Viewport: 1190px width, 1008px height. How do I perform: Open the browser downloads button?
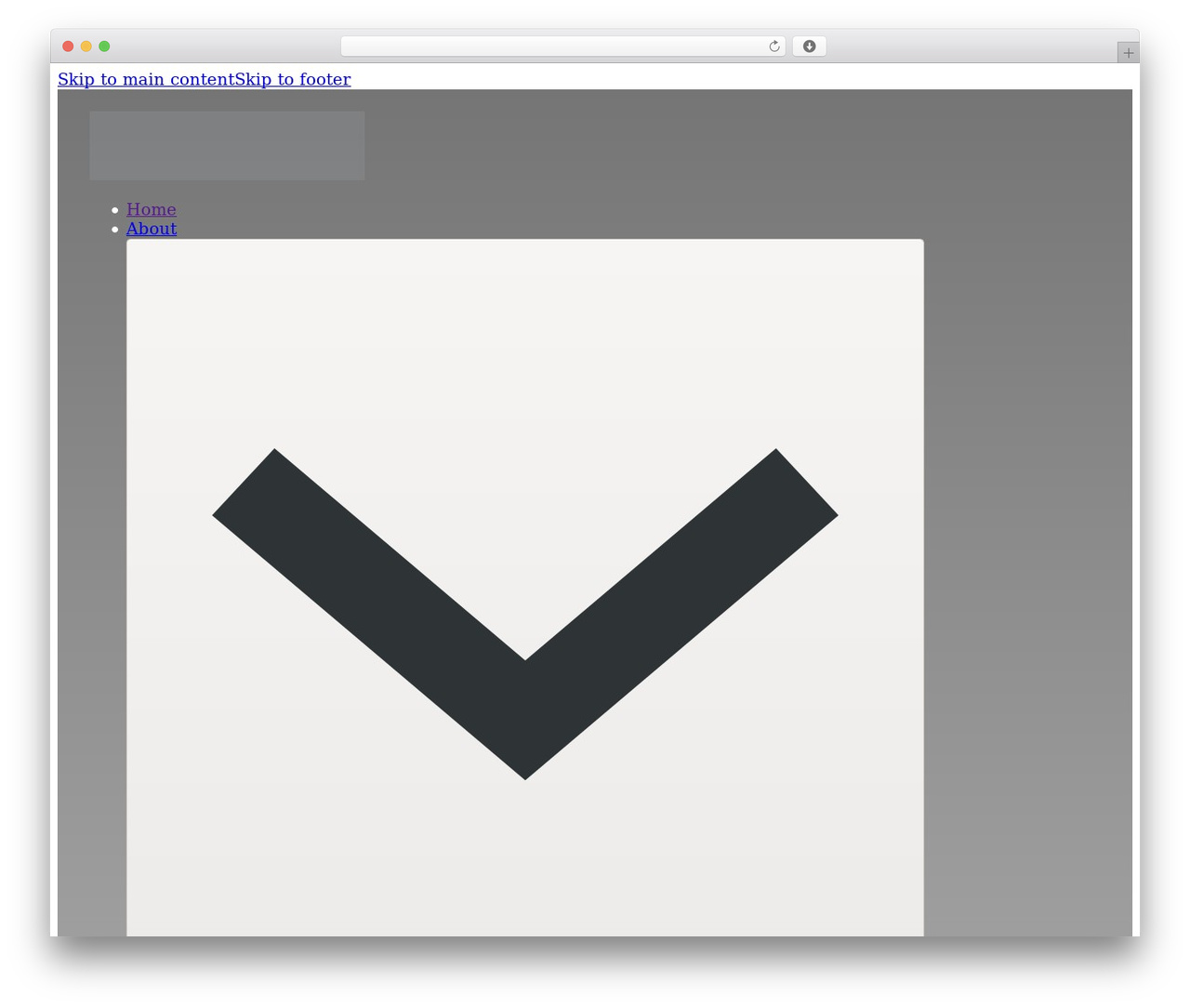[809, 46]
